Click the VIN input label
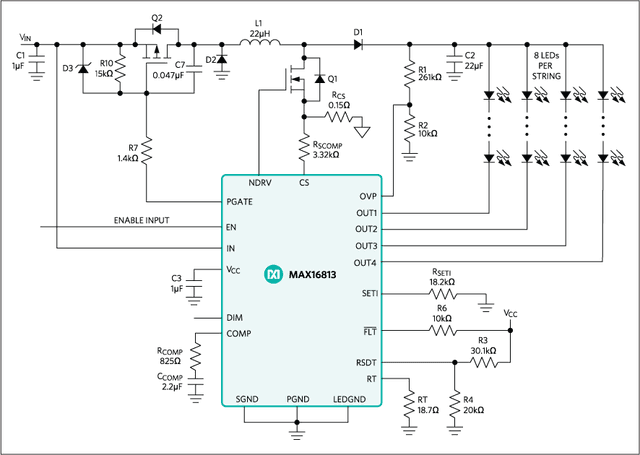640x455 pixels. (25, 38)
